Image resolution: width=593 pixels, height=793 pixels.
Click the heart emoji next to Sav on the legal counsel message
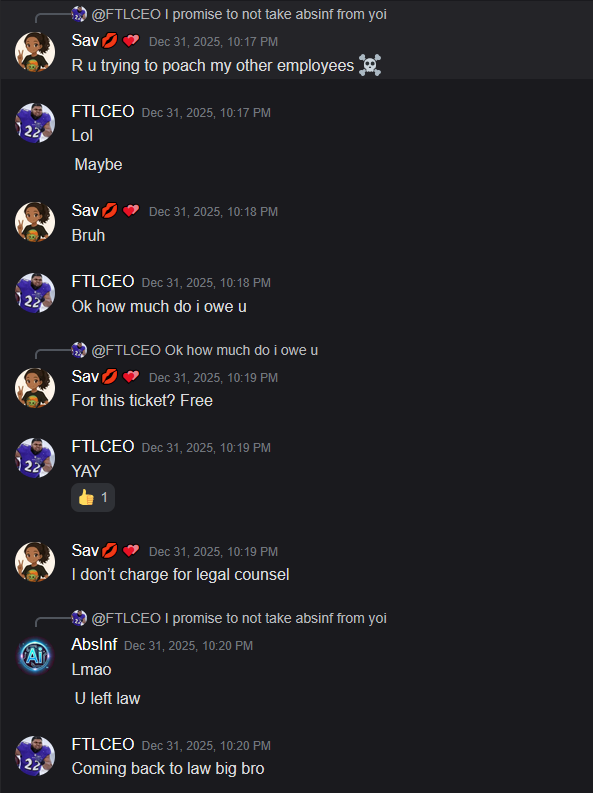tap(131, 550)
